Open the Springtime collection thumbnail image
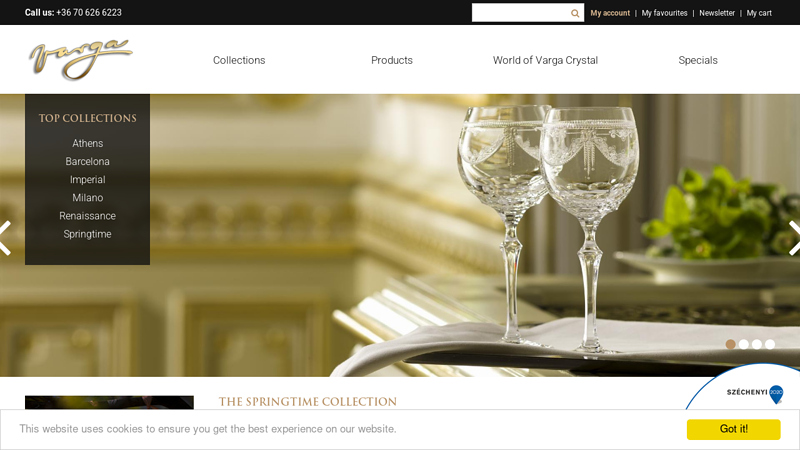The height and width of the screenshot is (450, 800). [109, 403]
